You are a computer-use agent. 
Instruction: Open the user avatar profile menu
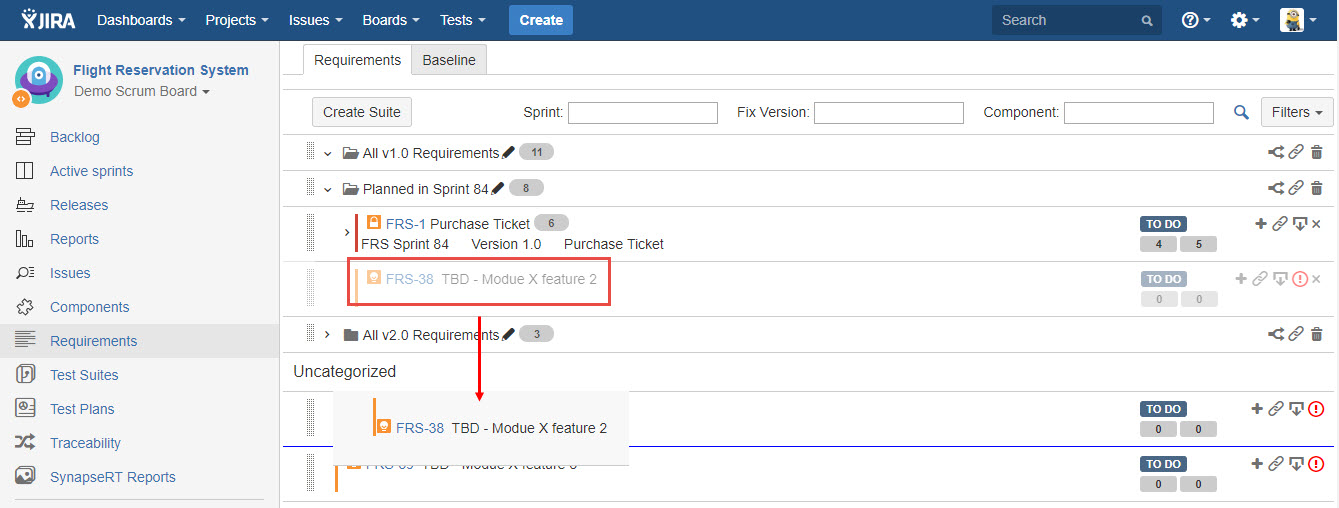point(1298,20)
